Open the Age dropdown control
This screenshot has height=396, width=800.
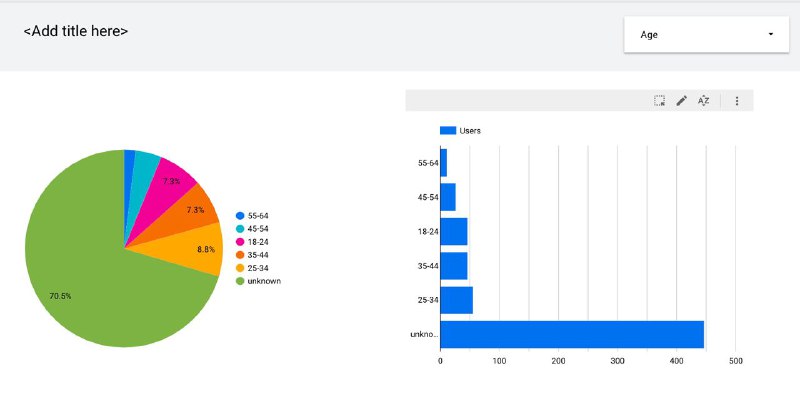coord(706,34)
